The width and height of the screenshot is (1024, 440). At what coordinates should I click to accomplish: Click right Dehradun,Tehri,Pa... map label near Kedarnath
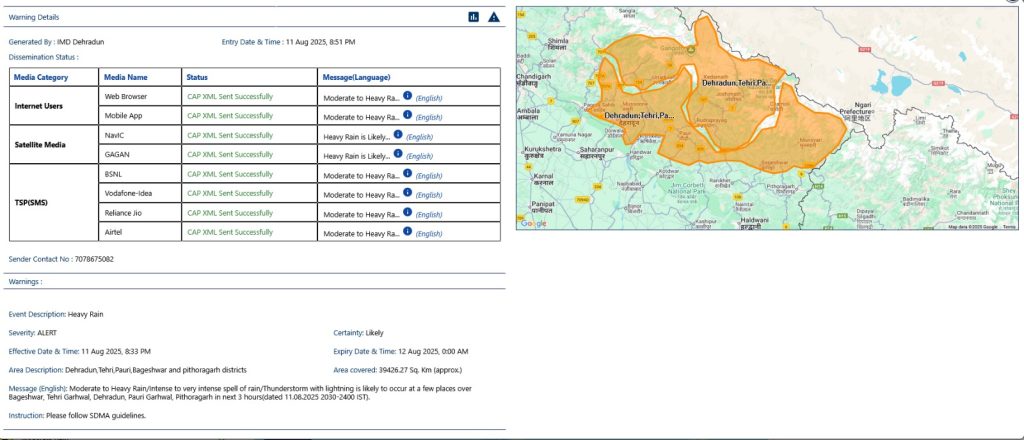[736, 84]
